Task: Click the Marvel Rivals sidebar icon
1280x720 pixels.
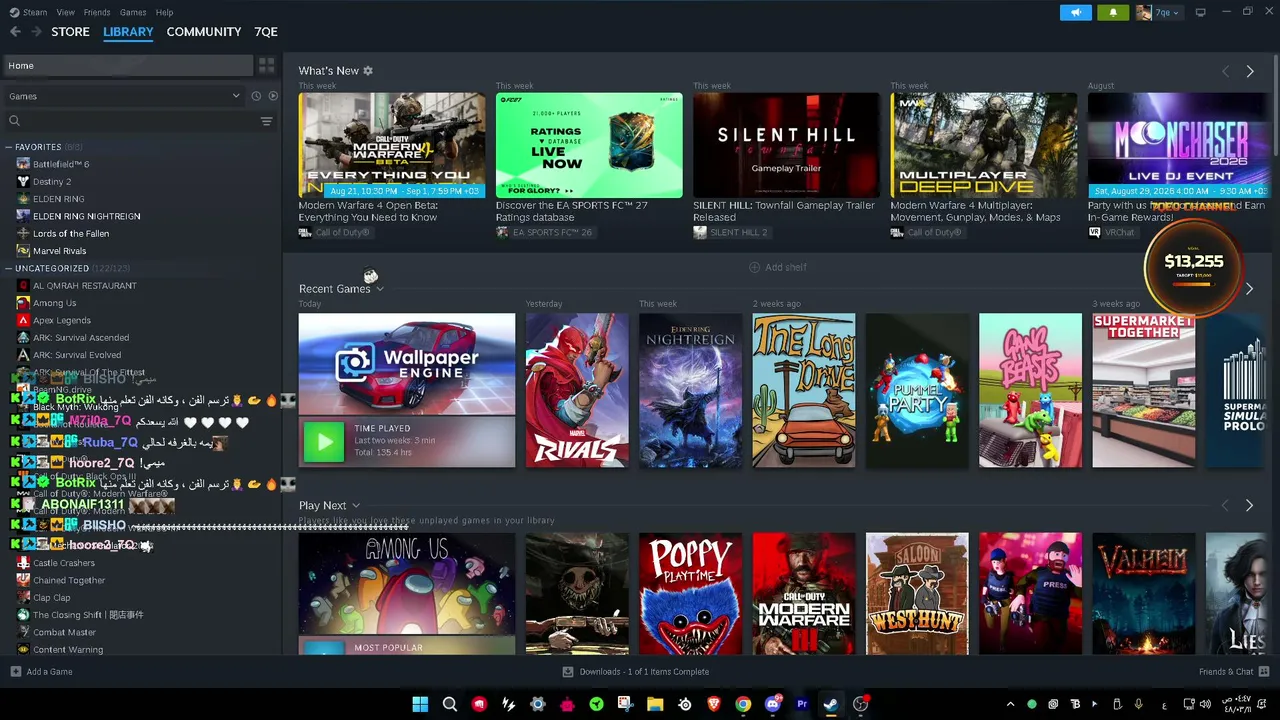Action: coord(24,251)
